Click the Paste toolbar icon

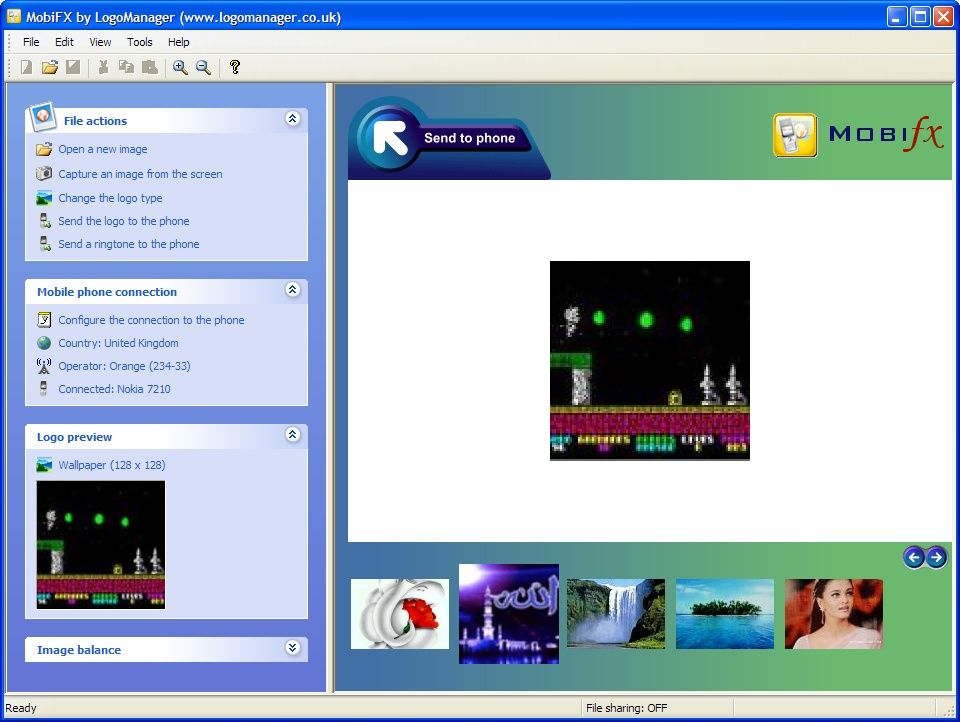coord(149,67)
